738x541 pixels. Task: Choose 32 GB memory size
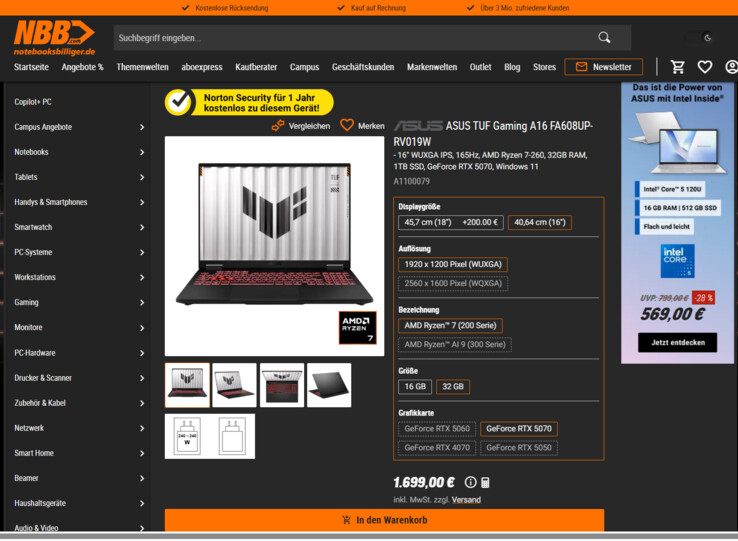453,387
